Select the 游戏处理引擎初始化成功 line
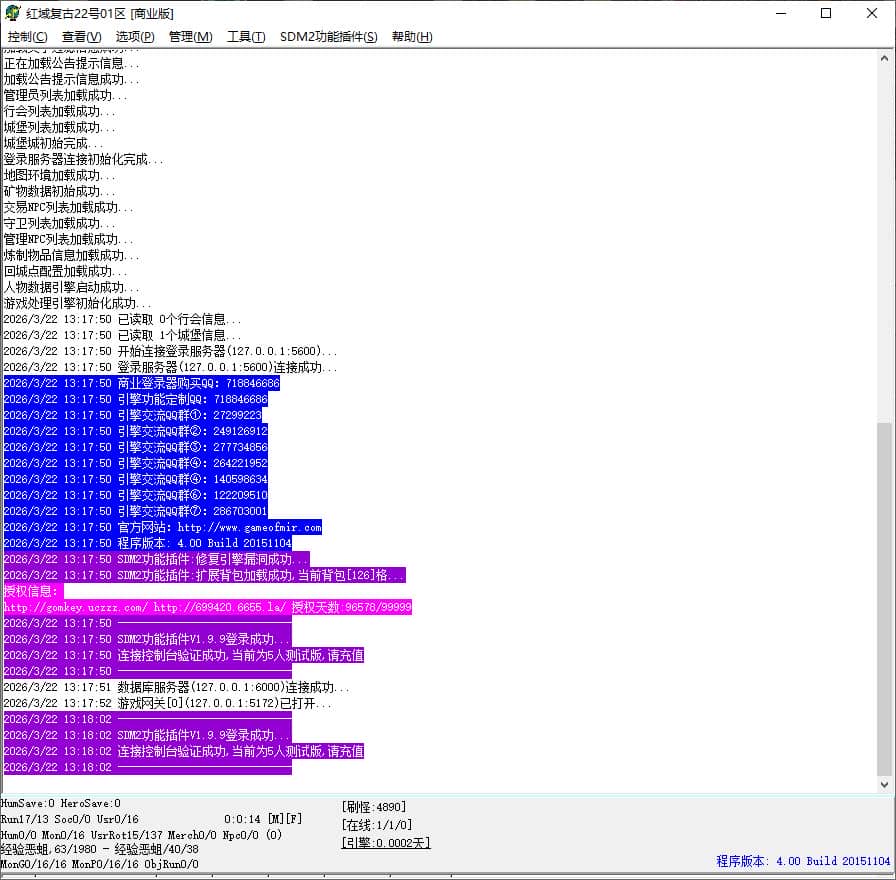 tap(77, 303)
